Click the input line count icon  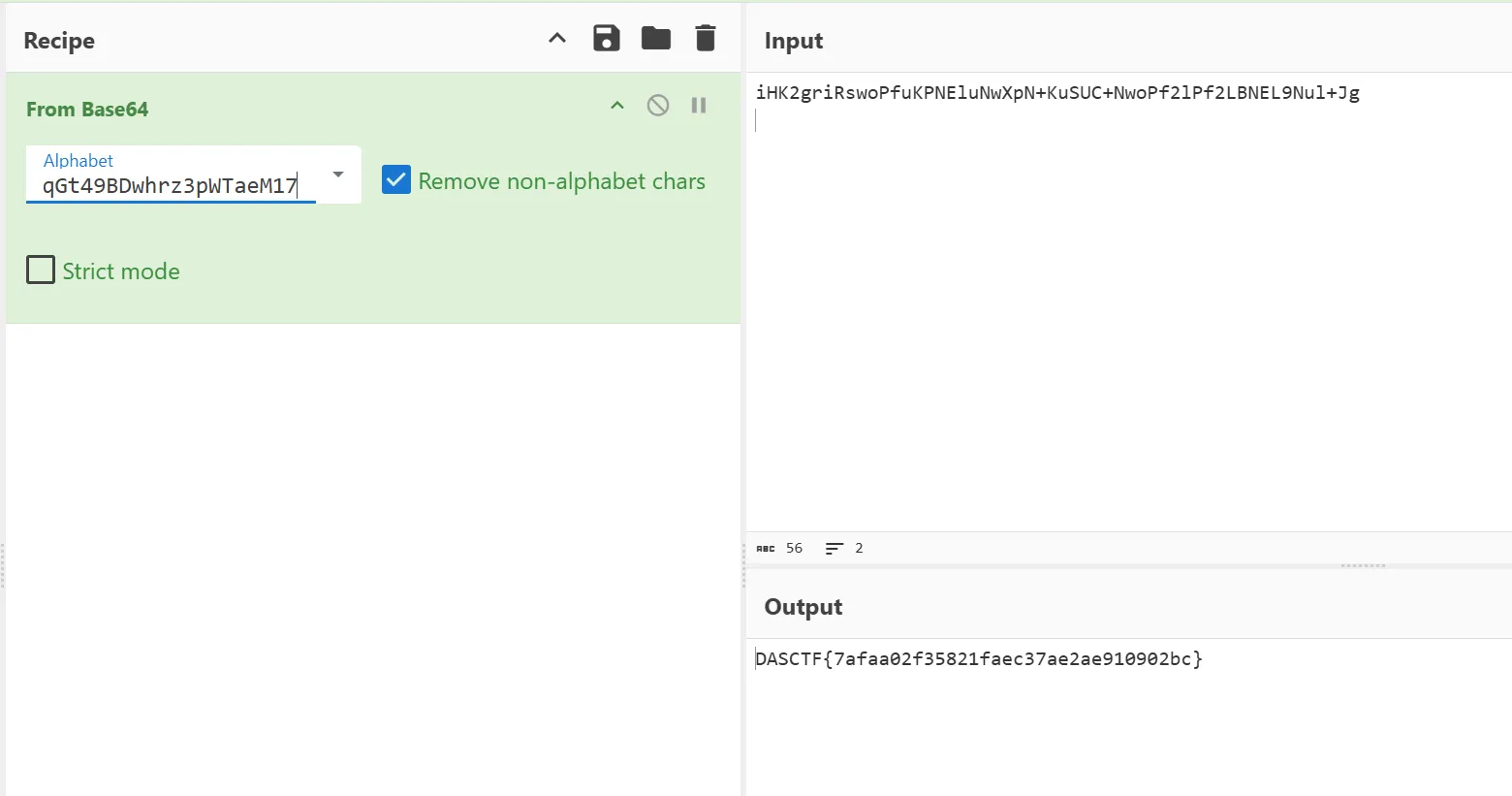(x=834, y=549)
